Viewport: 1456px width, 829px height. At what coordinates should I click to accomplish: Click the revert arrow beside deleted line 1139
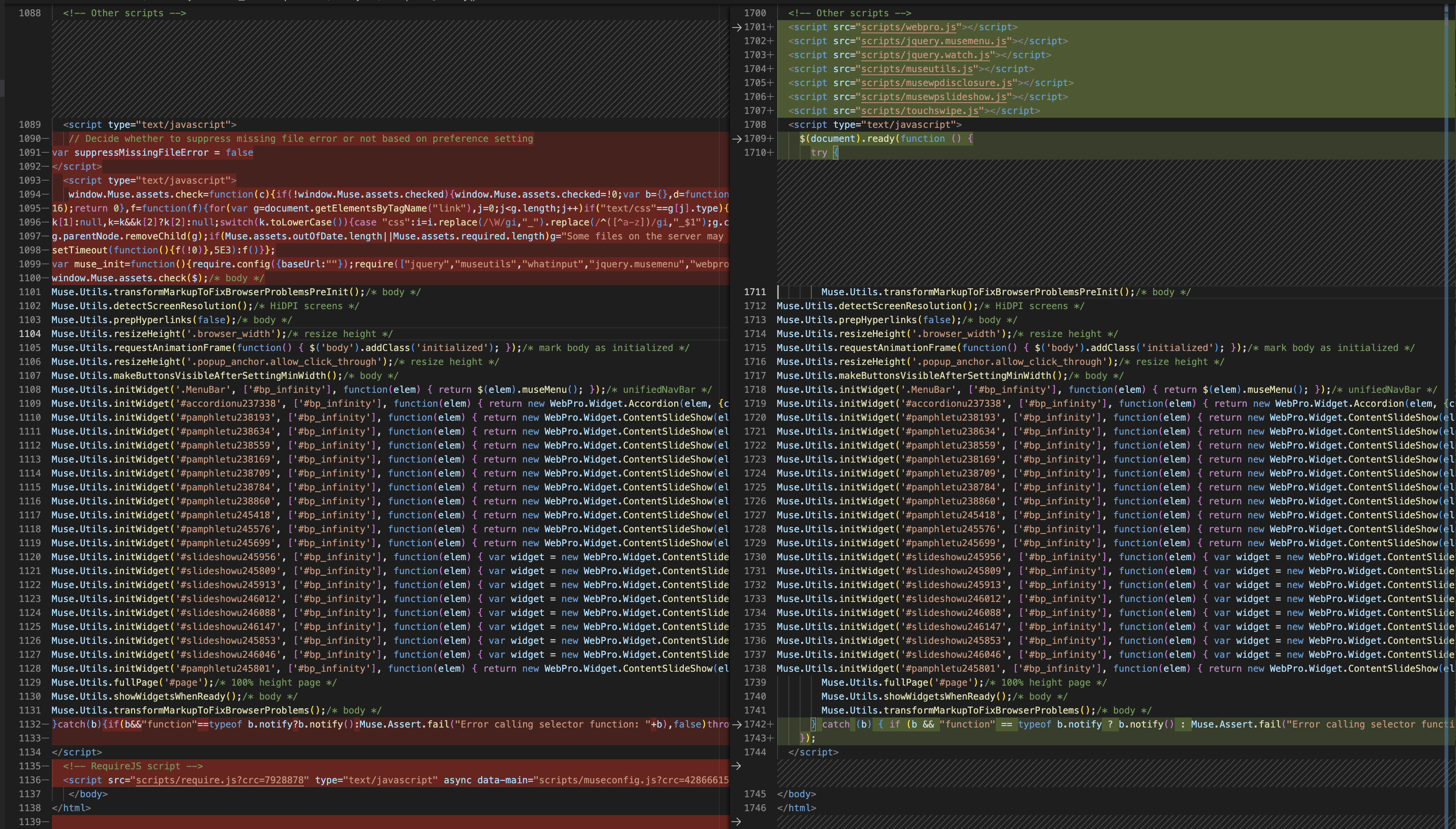pyautogui.click(x=736, y=822)
